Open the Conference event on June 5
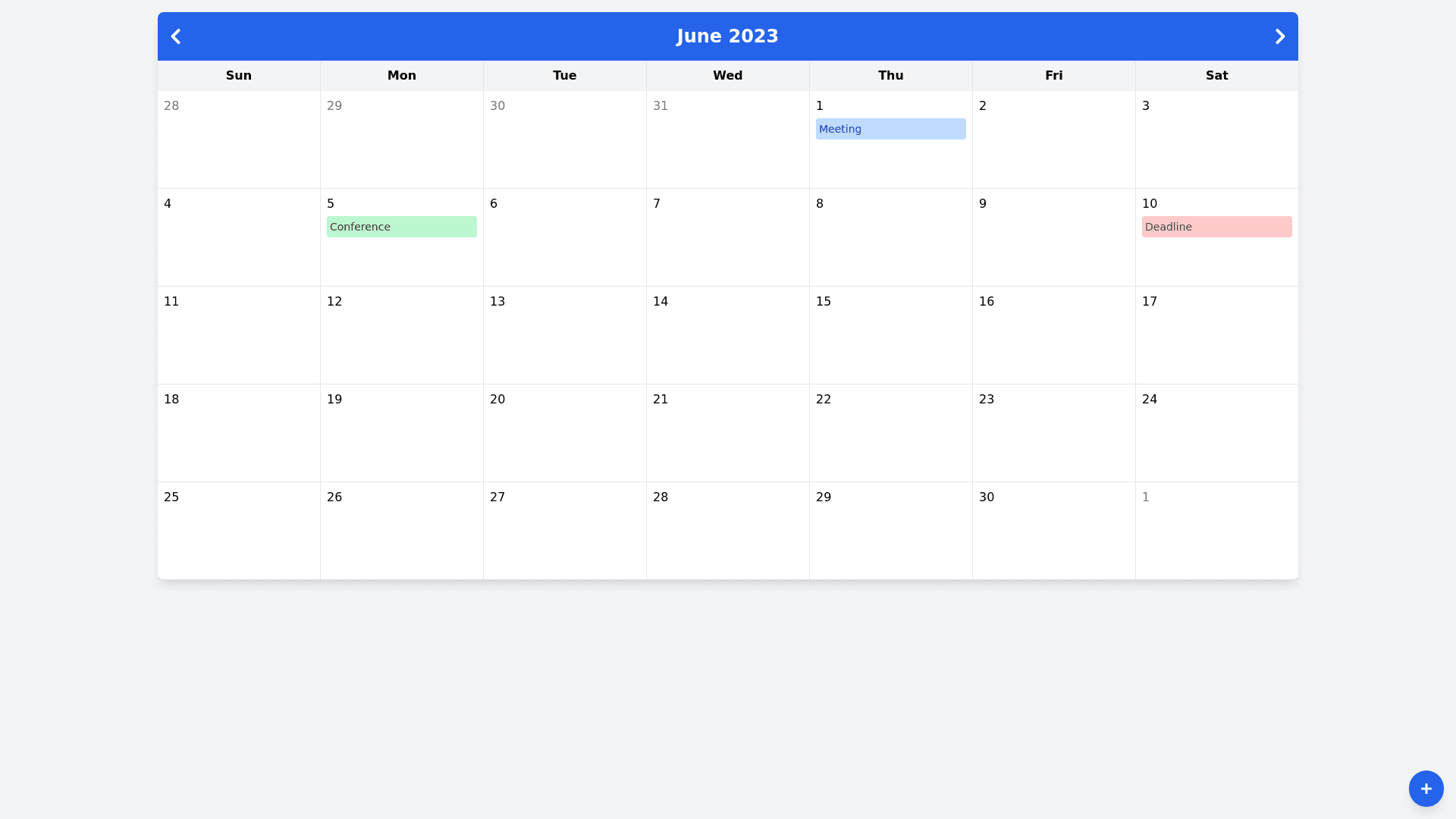This screenshot has width=1456, height=819. click(401, 227)
